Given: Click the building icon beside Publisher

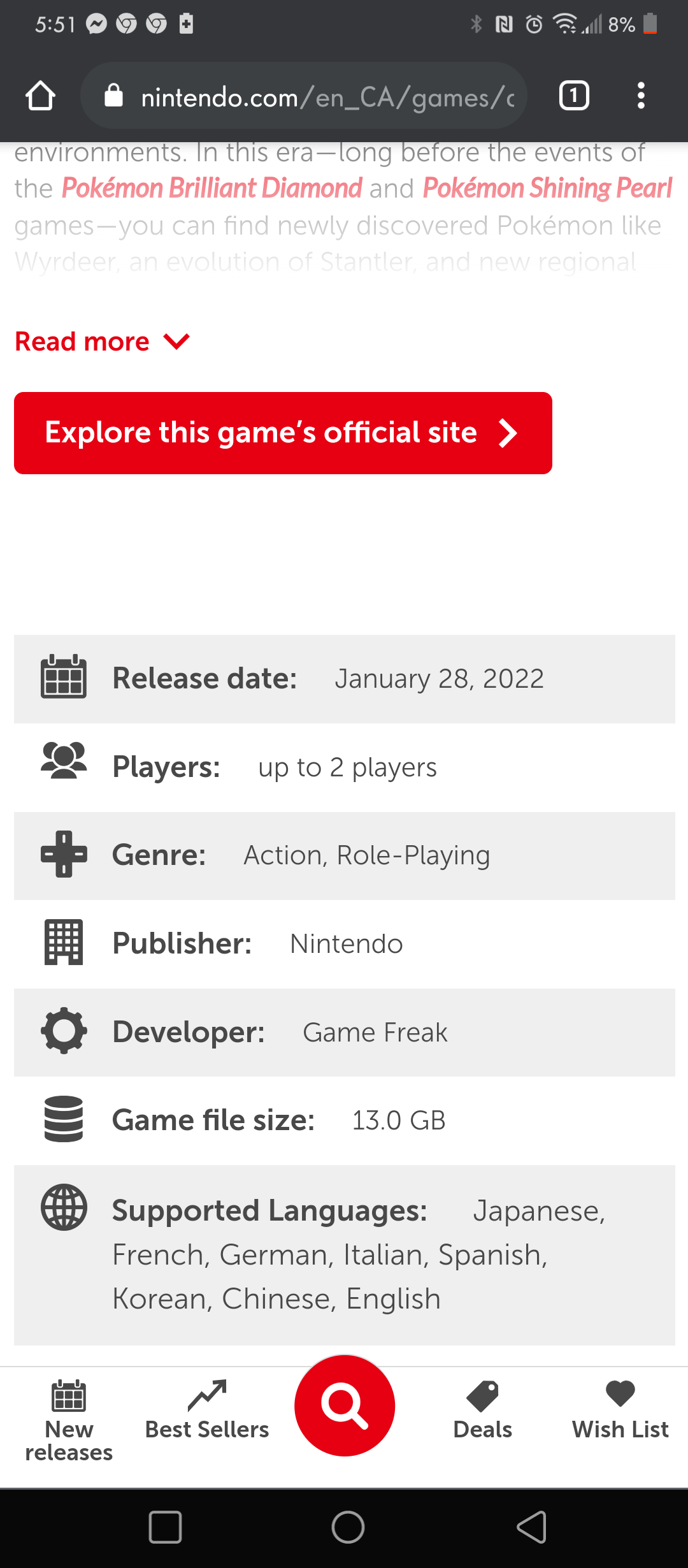Looking at the screenshot, I should (62, 943).
